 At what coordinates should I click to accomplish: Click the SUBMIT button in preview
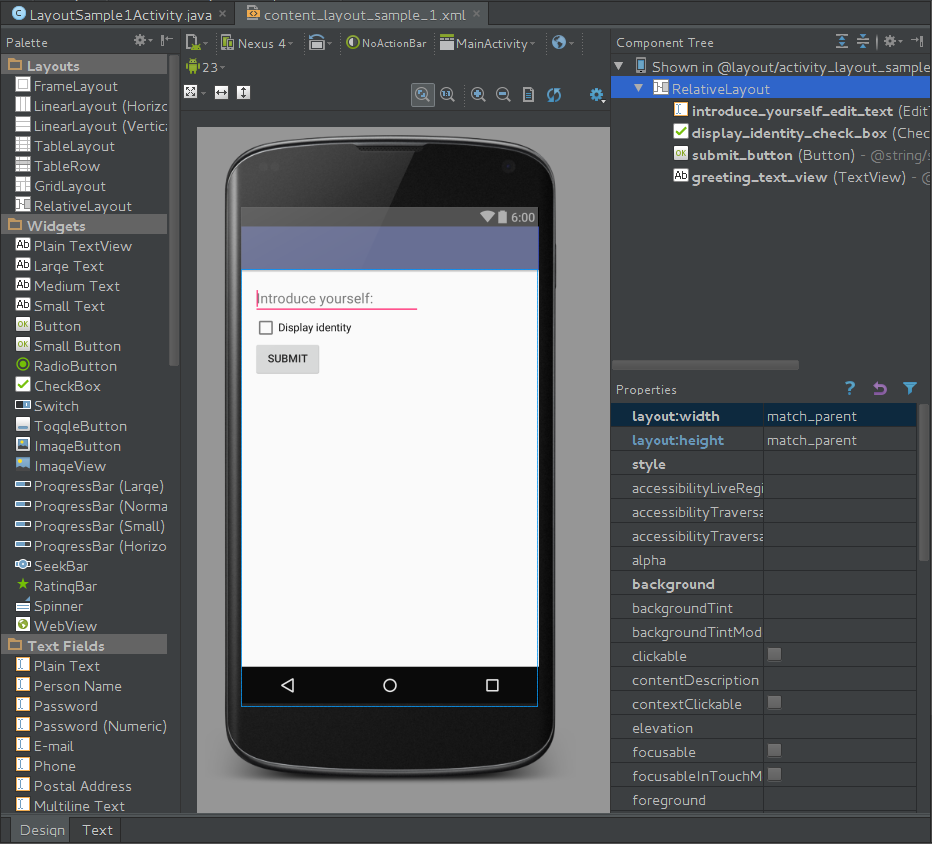[288, 359]
